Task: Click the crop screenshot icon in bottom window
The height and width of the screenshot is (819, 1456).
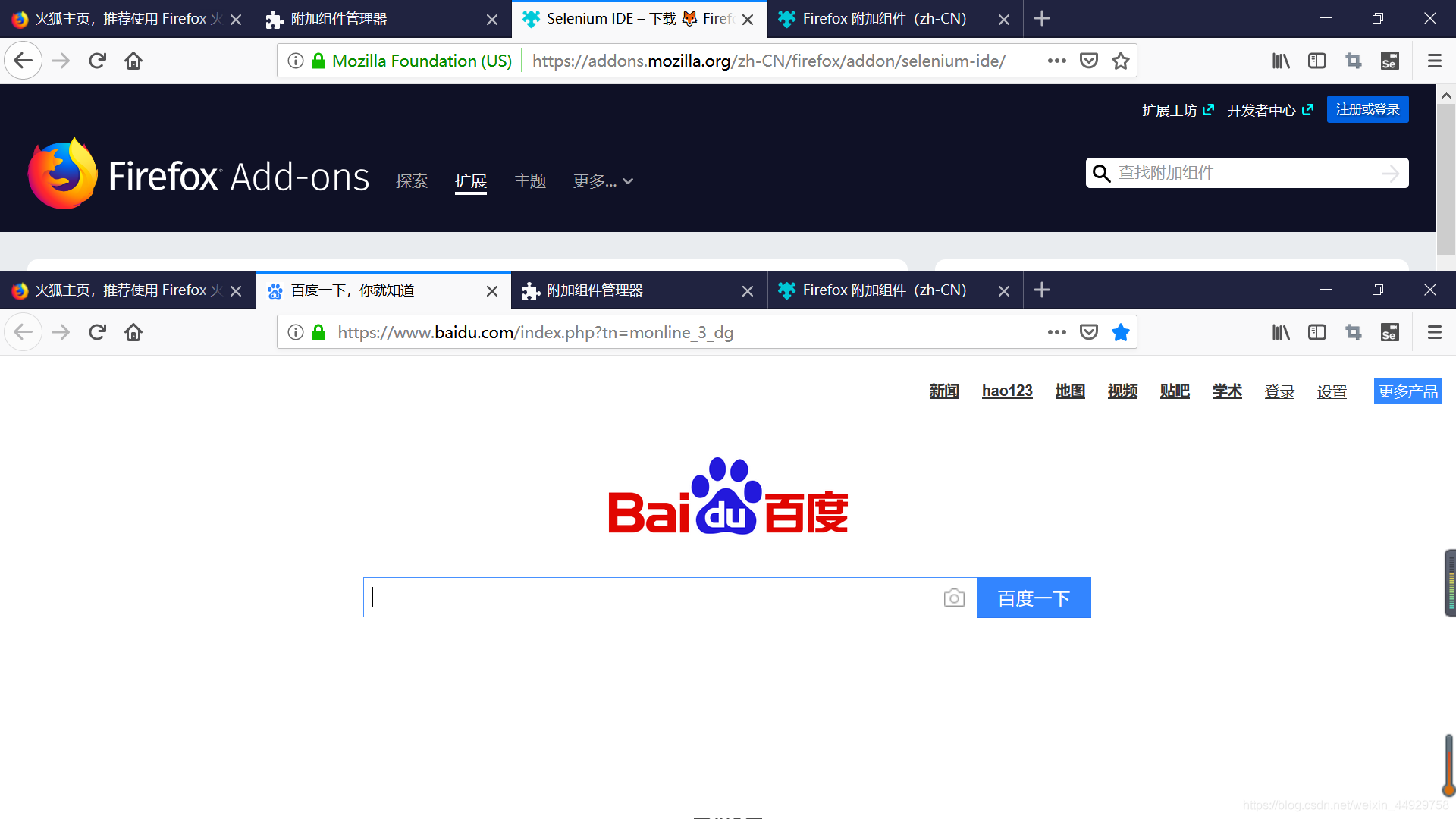Action: 1354,332
